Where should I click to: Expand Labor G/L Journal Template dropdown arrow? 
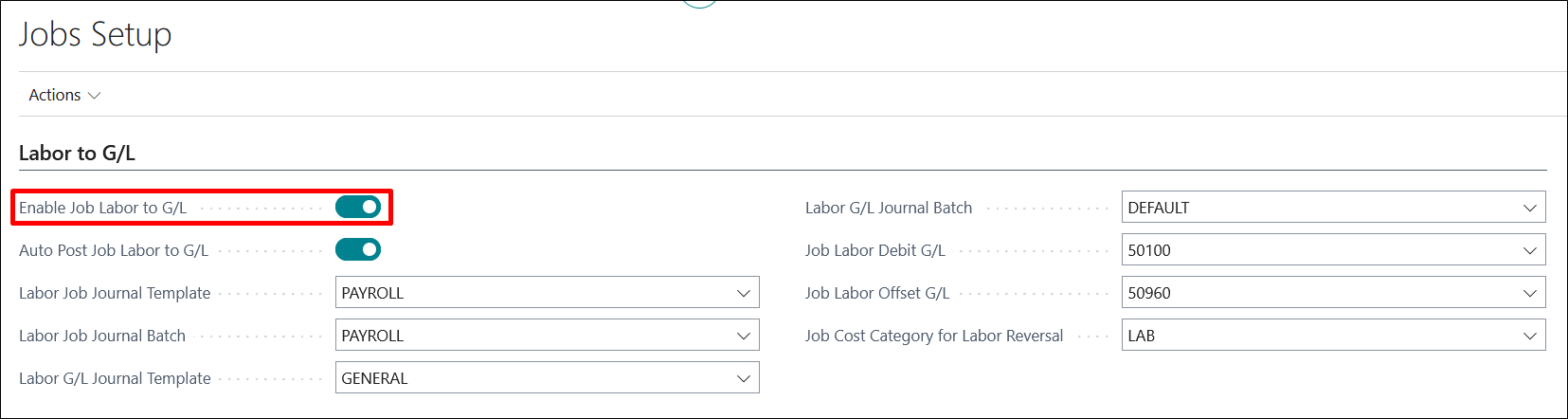coord(744,378)
